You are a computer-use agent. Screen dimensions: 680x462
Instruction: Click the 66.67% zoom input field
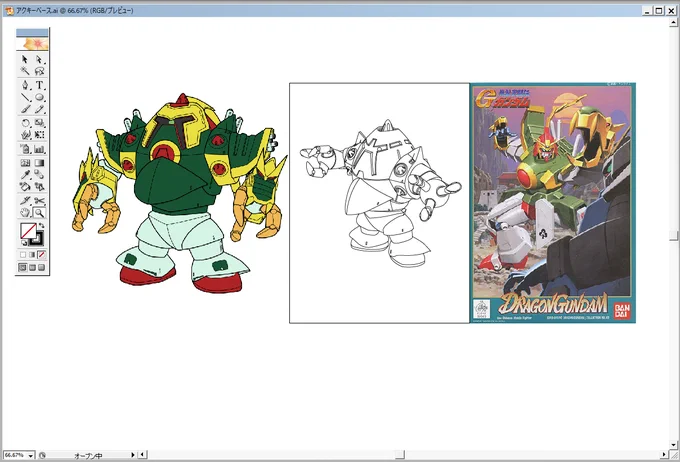click(14, 455)
